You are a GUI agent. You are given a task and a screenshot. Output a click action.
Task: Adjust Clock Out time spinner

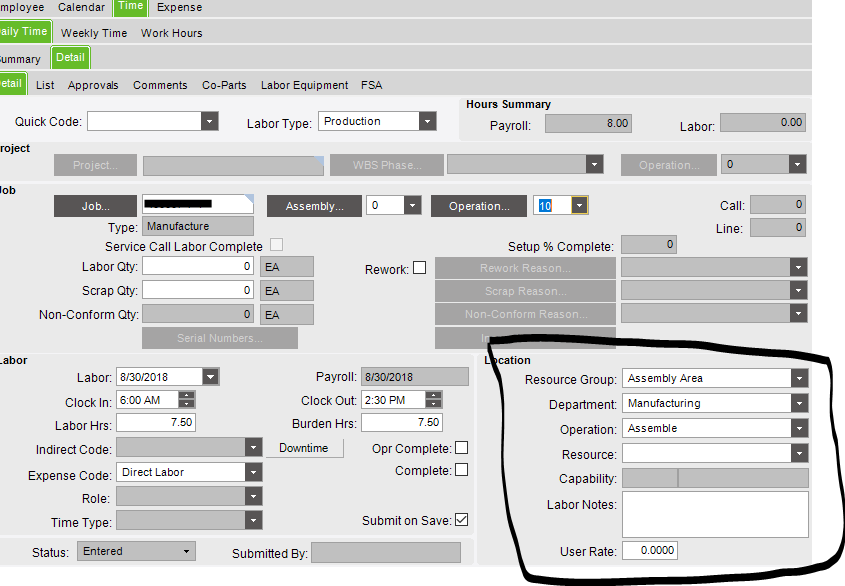(433, 400)
